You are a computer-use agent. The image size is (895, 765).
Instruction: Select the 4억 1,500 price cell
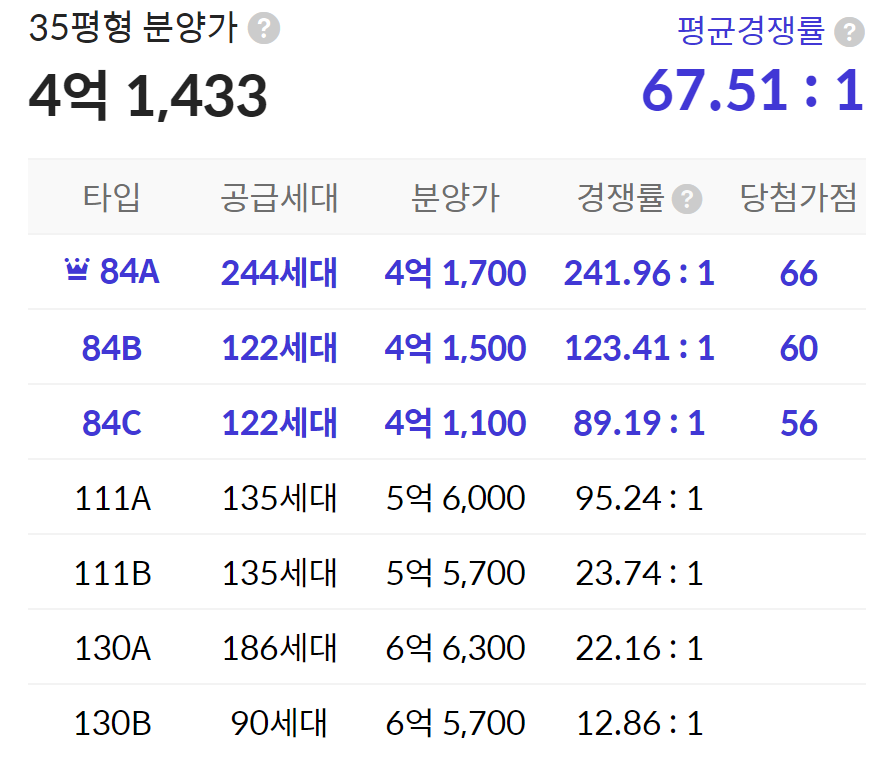tap(455, 348)
